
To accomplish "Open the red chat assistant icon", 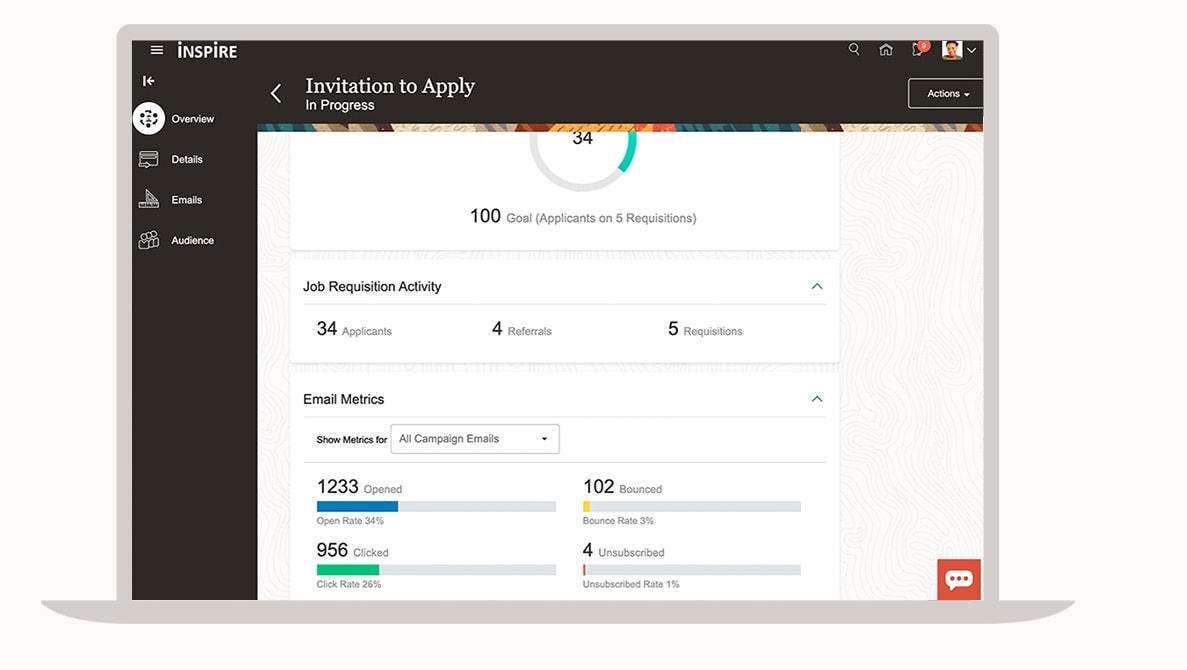I will point(959,579).
